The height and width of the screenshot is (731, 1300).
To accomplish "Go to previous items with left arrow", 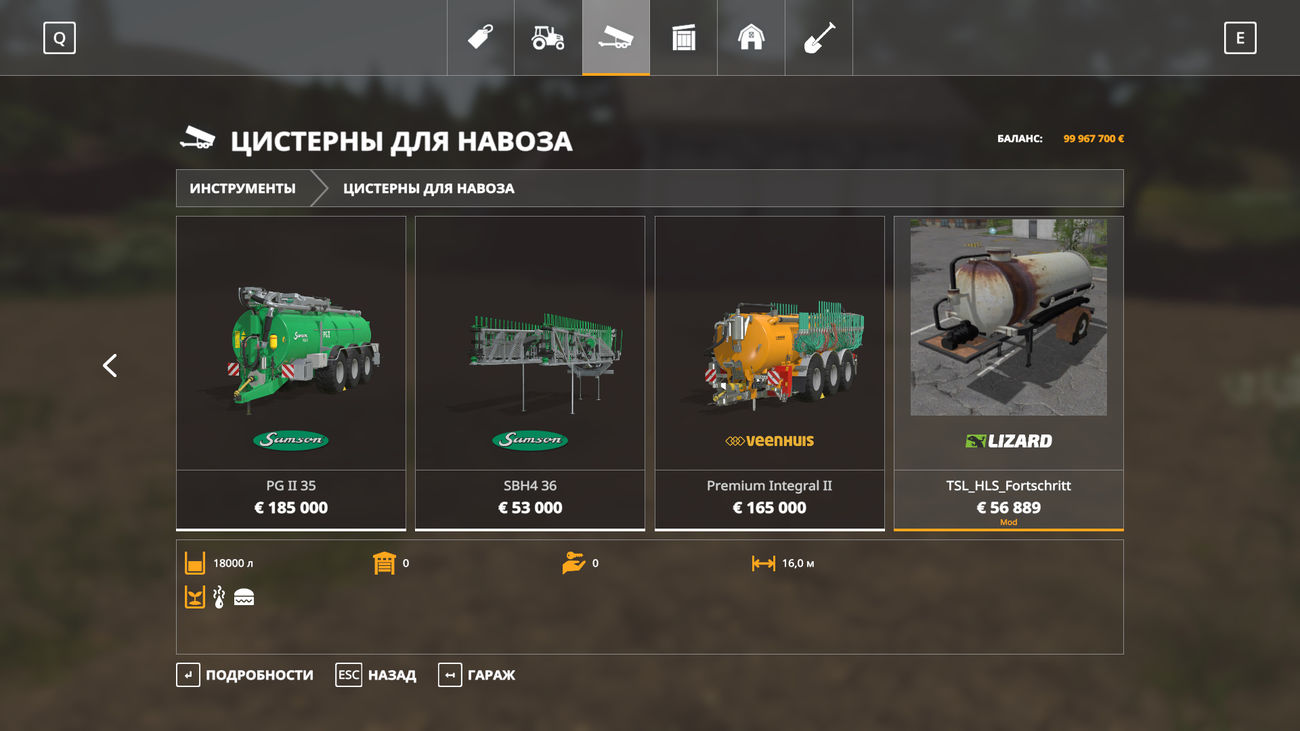I will click(x=110, y=366).
